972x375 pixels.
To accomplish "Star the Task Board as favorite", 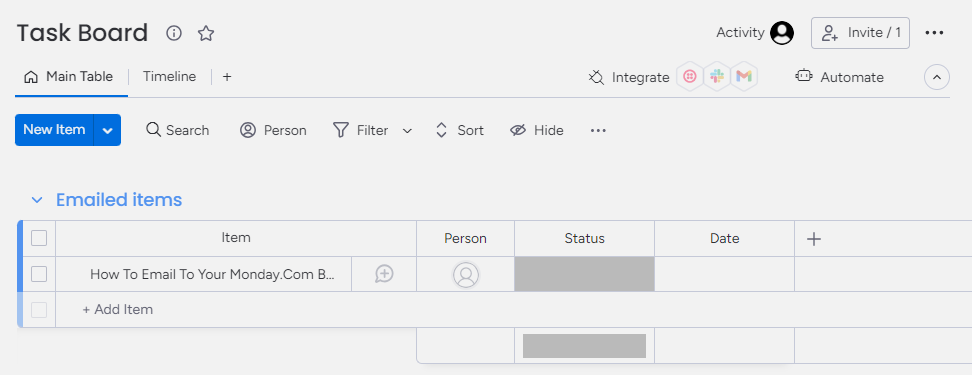I will pos(206,33).
